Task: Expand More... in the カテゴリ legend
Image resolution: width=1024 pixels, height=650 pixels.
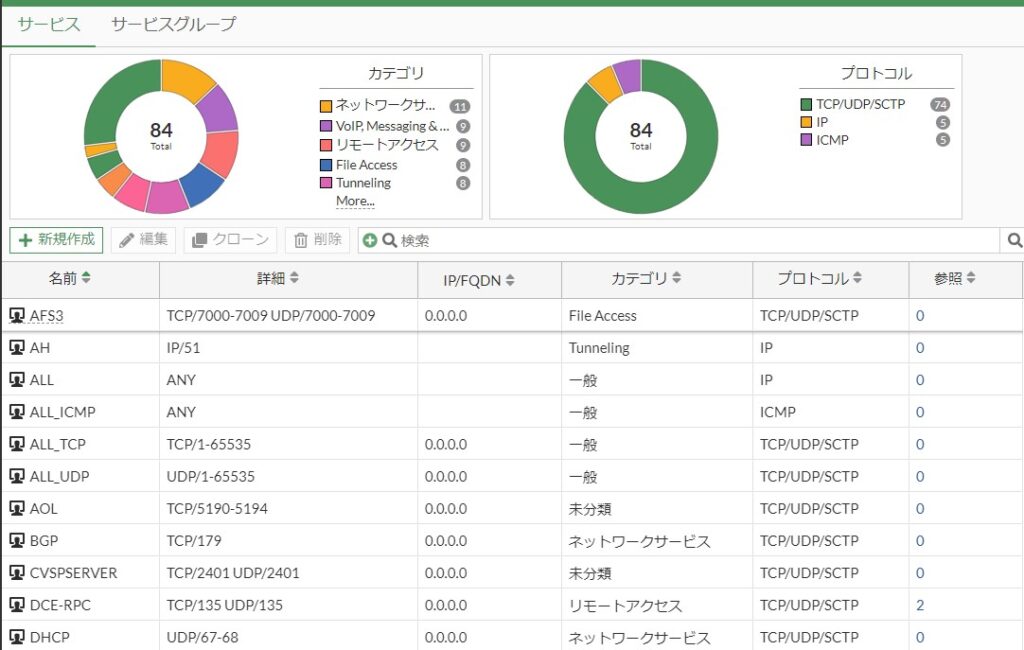Action: click(x=355, y=201)
